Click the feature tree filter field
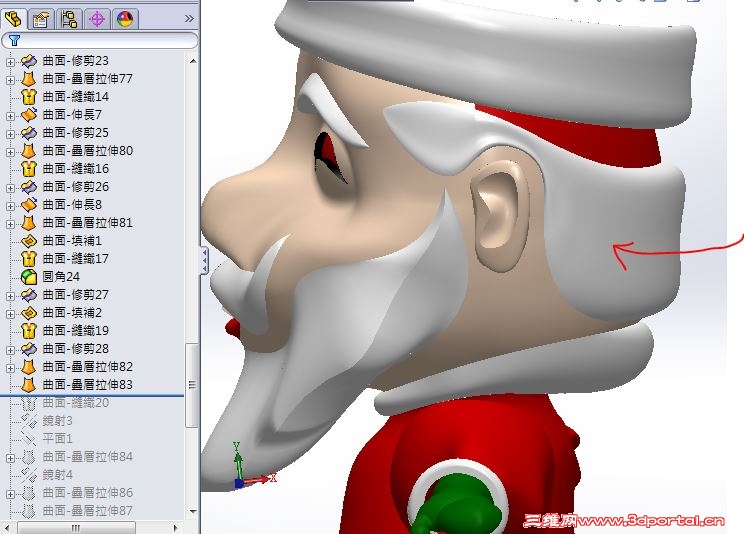744x534 pixels. point(100,40)
